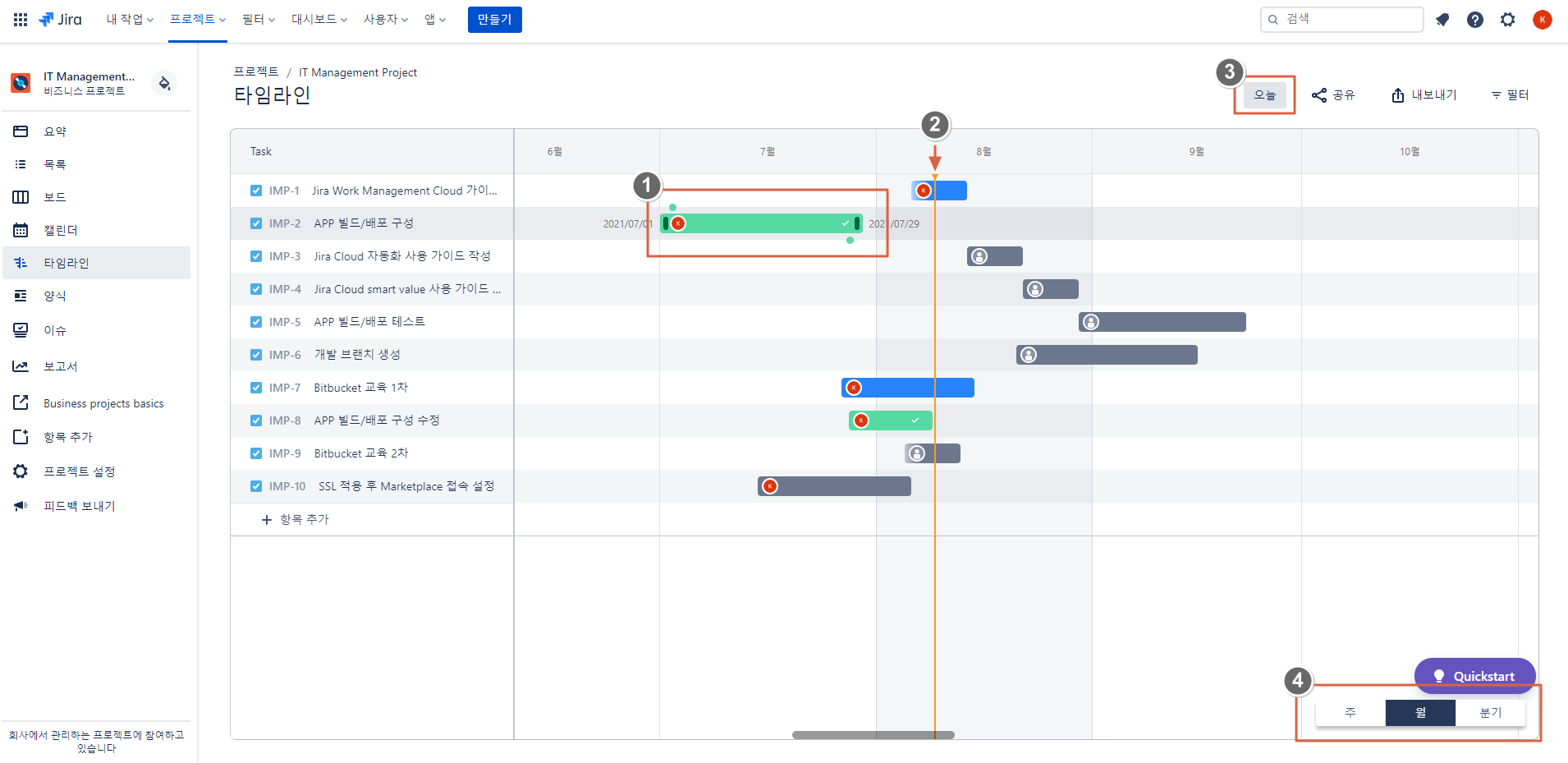Click the 타임라인 timeline icon in sidebar
Screen dimensions: 1568x763
pyautogui.click(x=21, y=263)
